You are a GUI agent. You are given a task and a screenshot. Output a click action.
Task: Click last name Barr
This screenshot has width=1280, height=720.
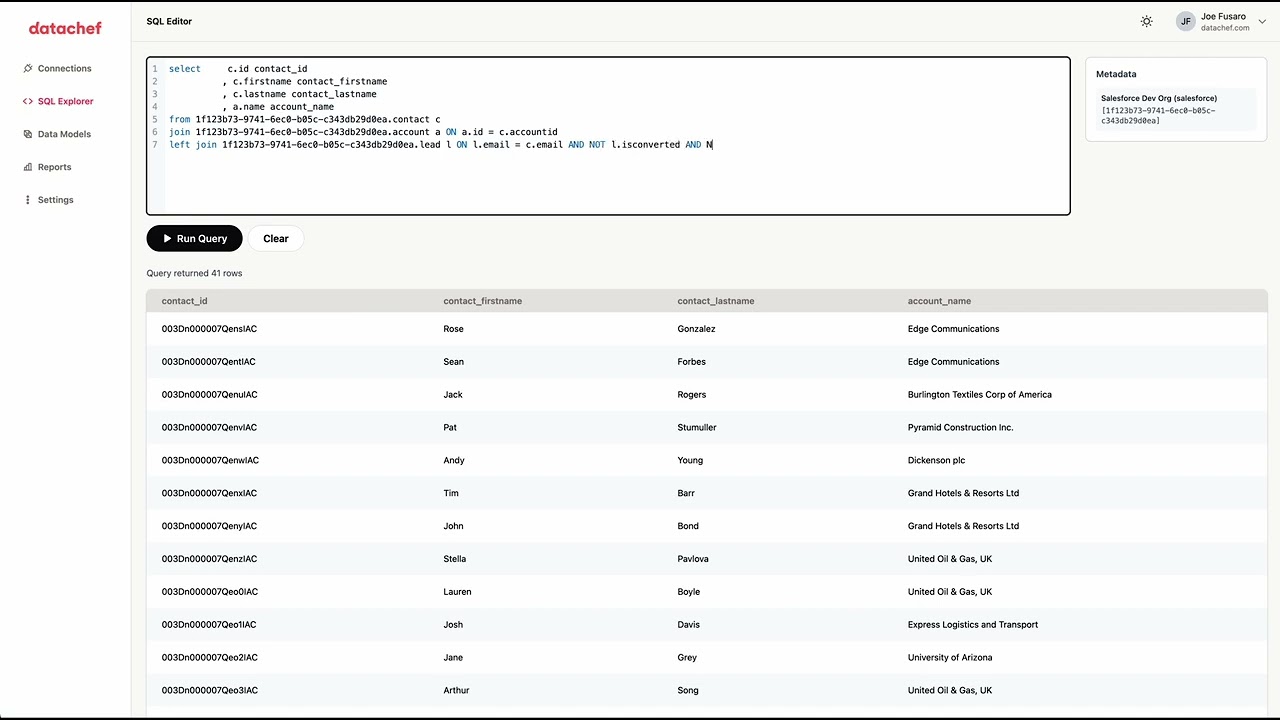pyautogui.click(x=686, y=493)
